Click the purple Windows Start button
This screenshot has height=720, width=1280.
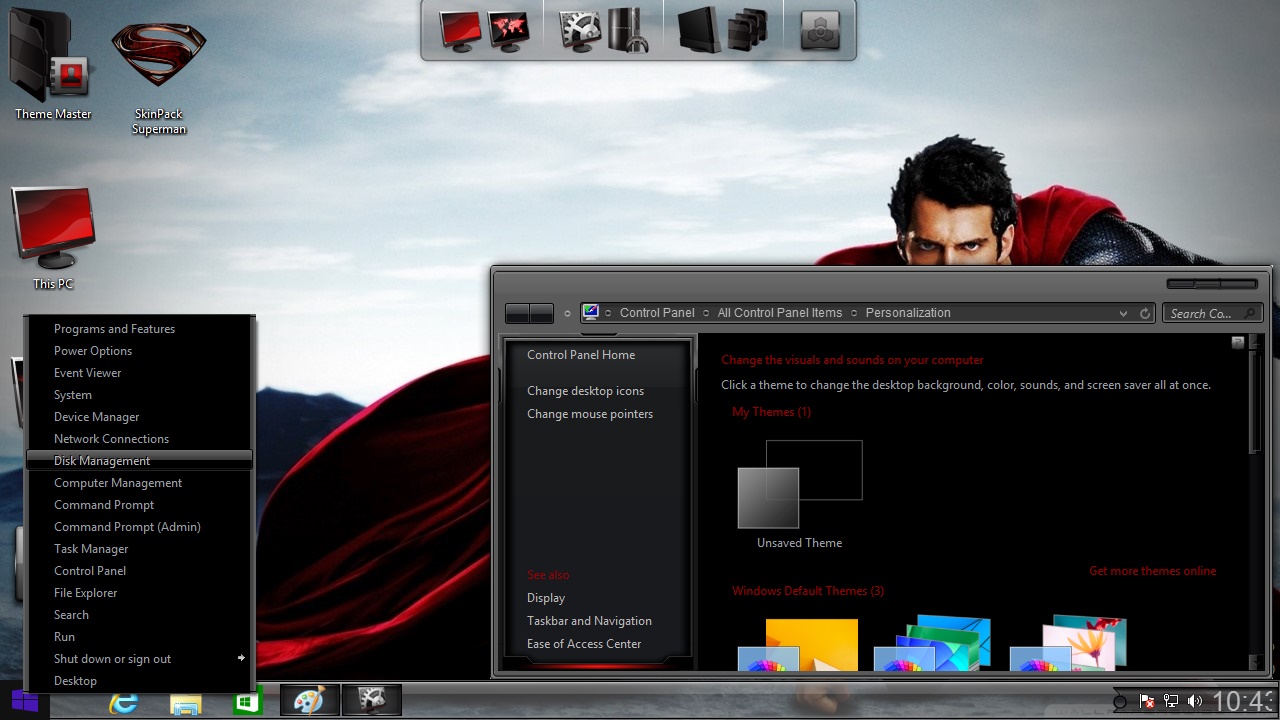[x=25, y=701]
